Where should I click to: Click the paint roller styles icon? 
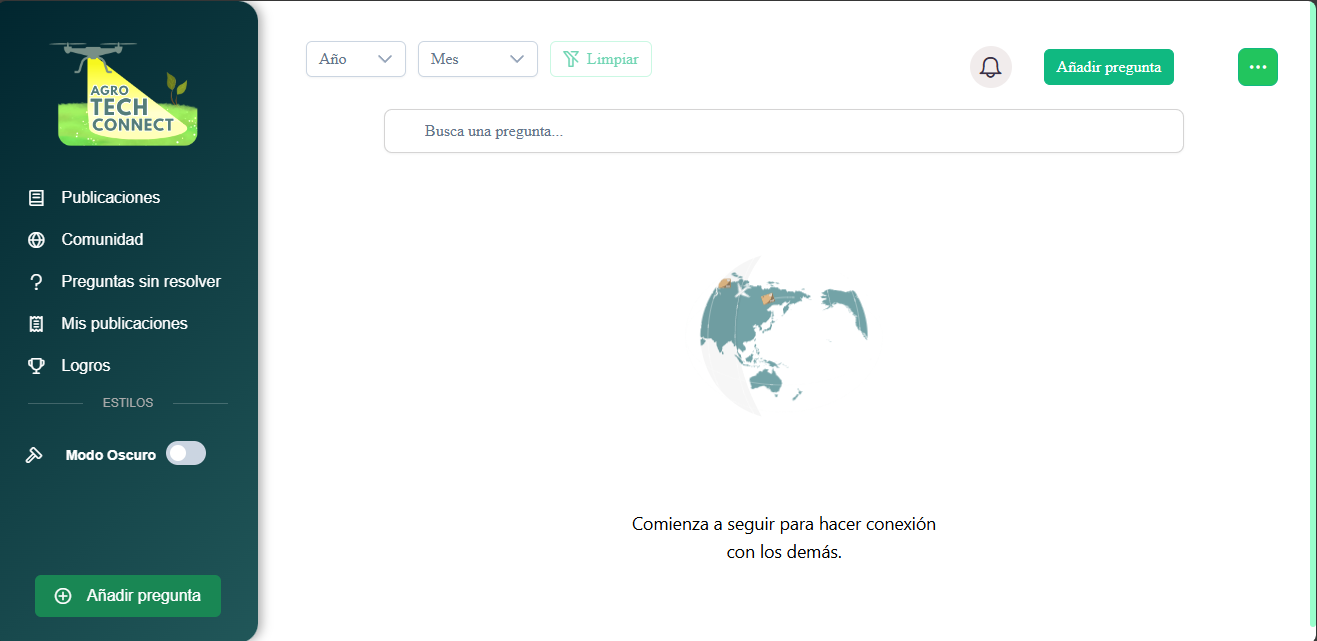[x=34, y=455]
